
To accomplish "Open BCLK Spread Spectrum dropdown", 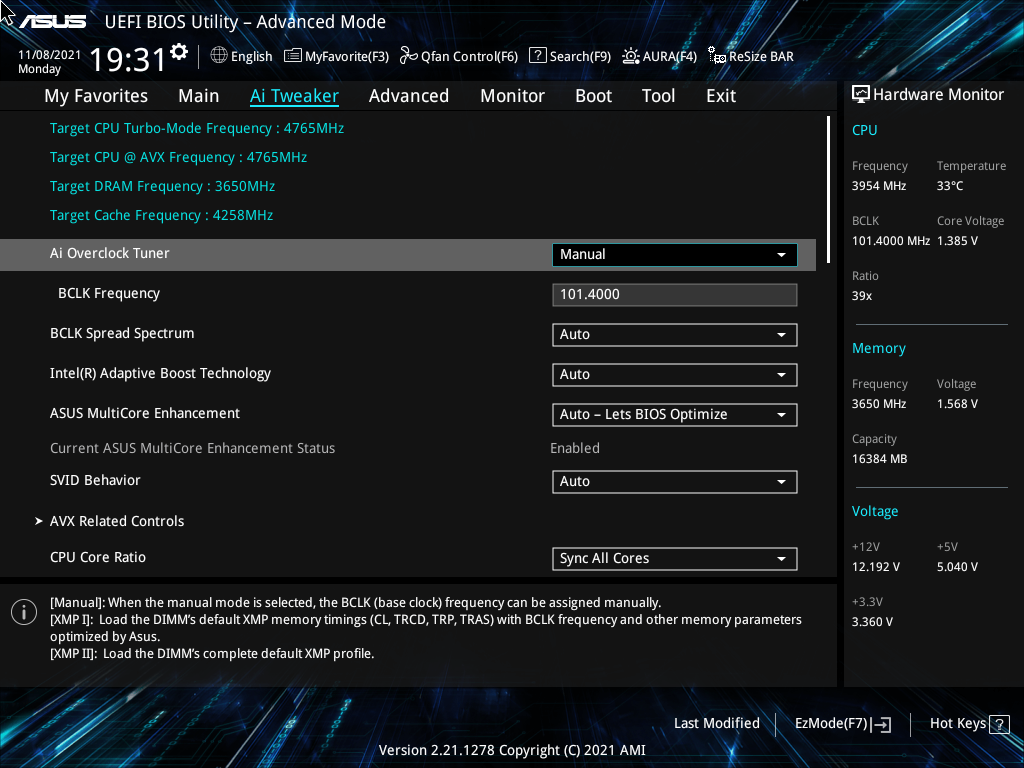I will point(675,334).
